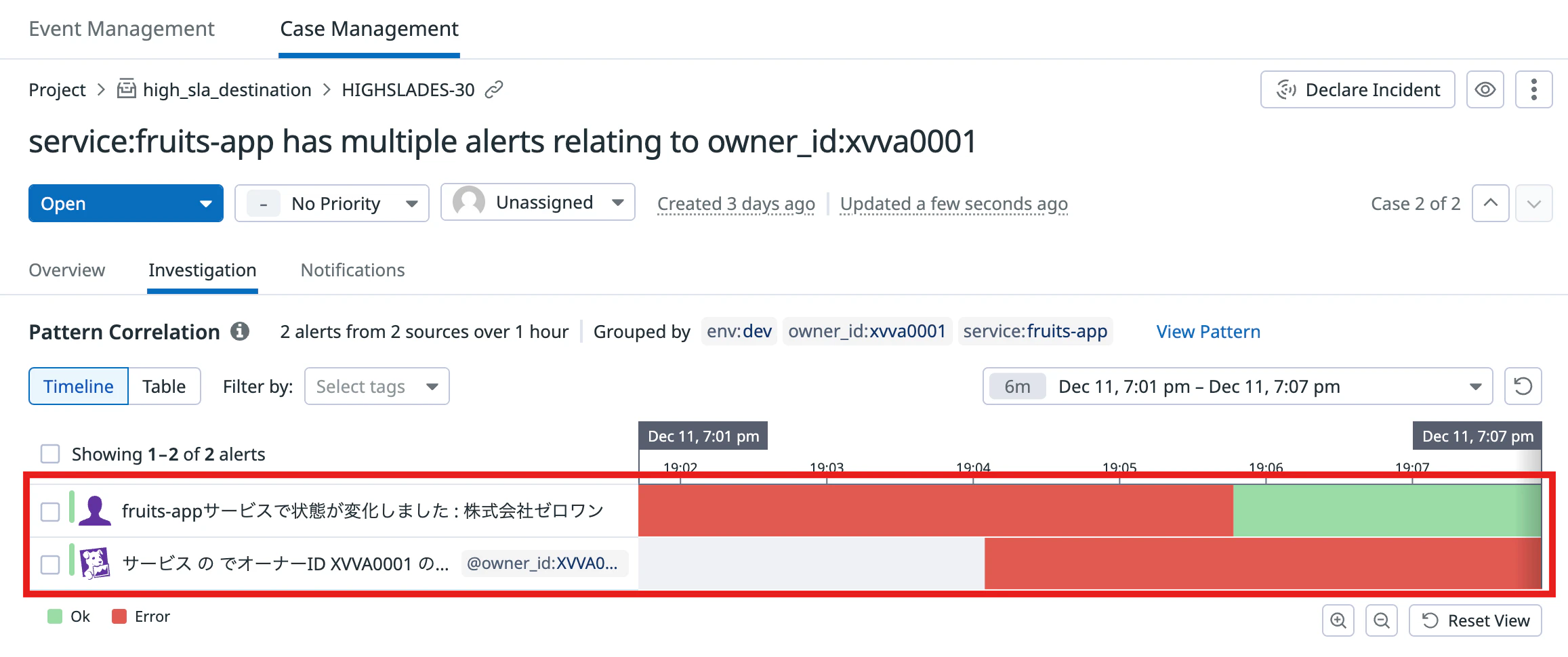Click the Reset View button
This screenshot has height=657, width=1568.
[1475, 620]
